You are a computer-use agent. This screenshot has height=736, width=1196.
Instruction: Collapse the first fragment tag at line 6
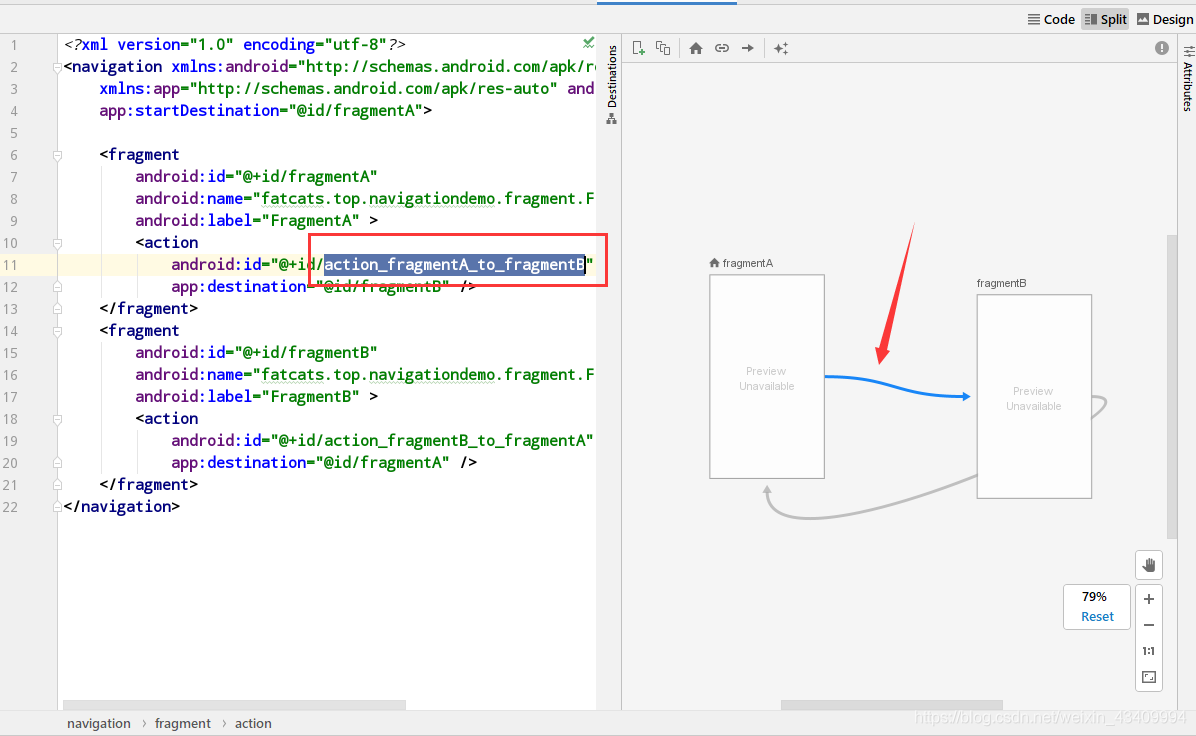tap(57, 155)
